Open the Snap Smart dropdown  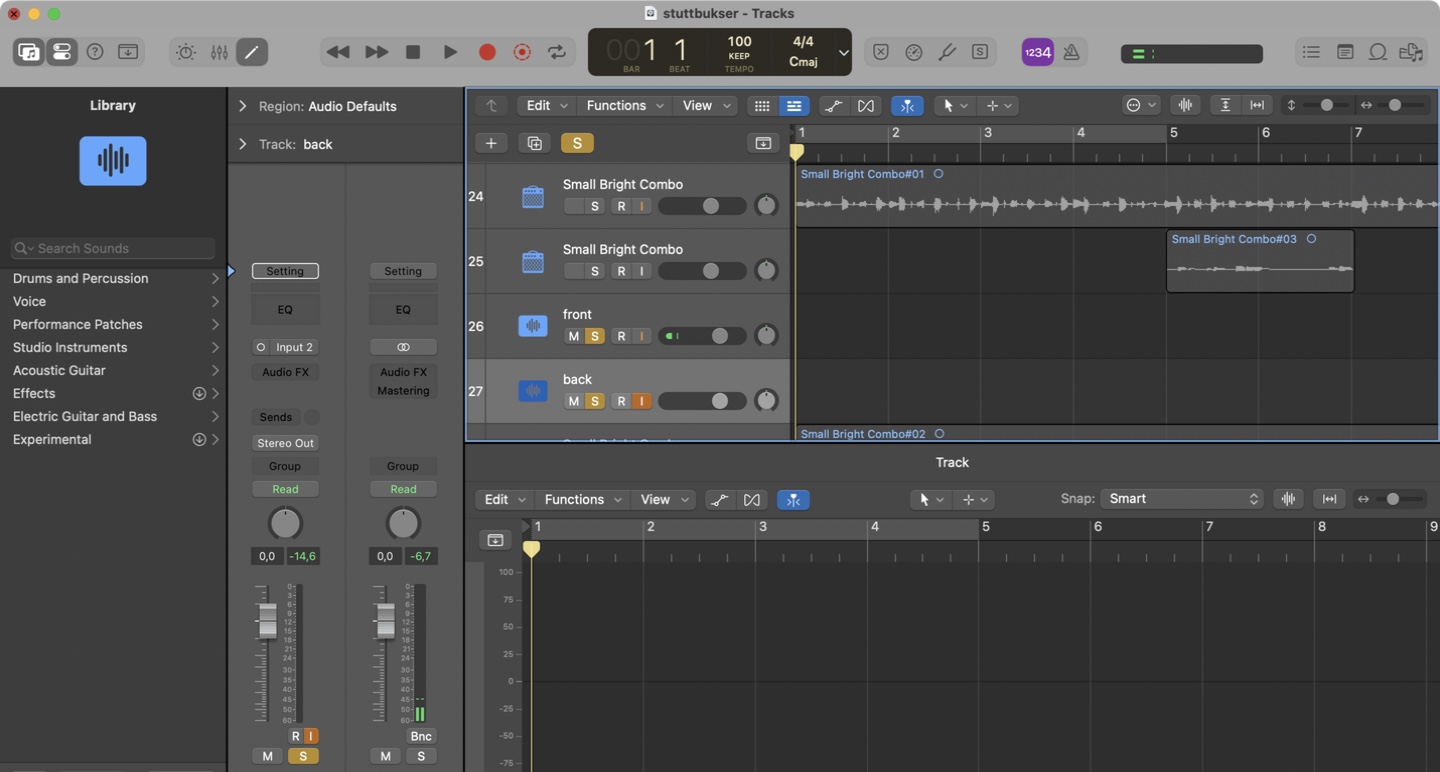pyautogui.click(x=1181, y=499)
